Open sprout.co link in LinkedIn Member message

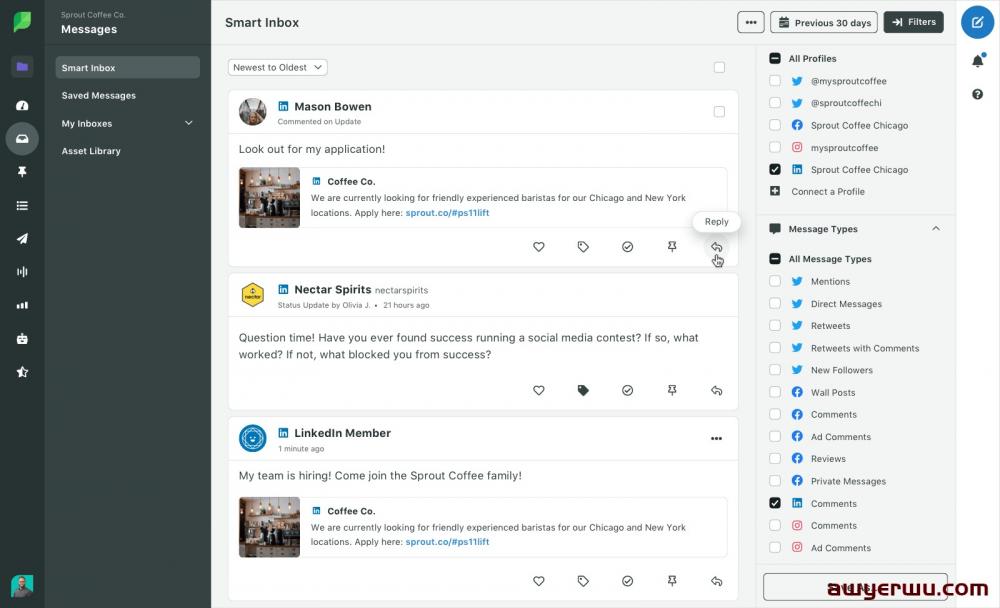click(x=447, y=542)
